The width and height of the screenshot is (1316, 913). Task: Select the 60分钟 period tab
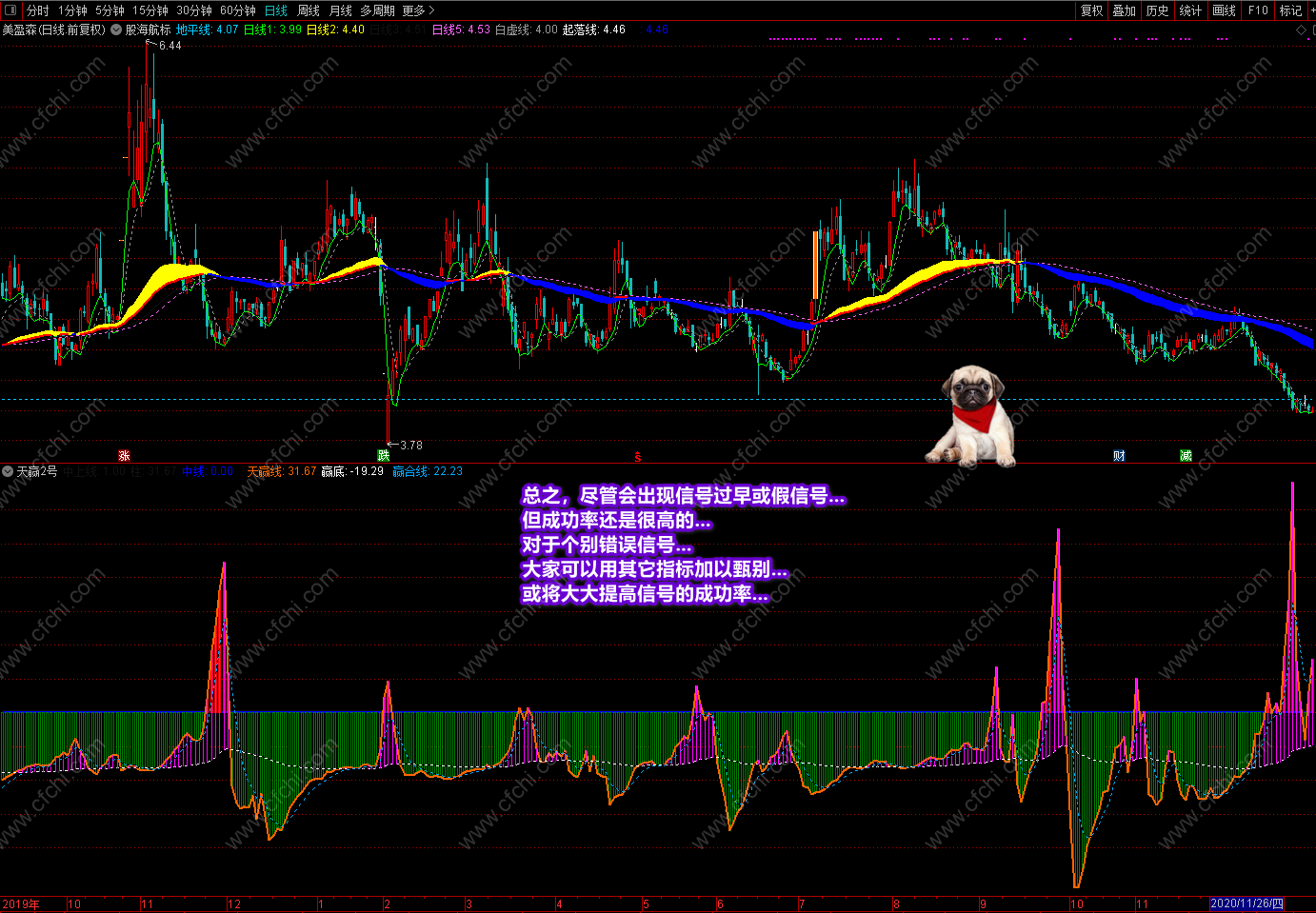click(x=238, y=10)
